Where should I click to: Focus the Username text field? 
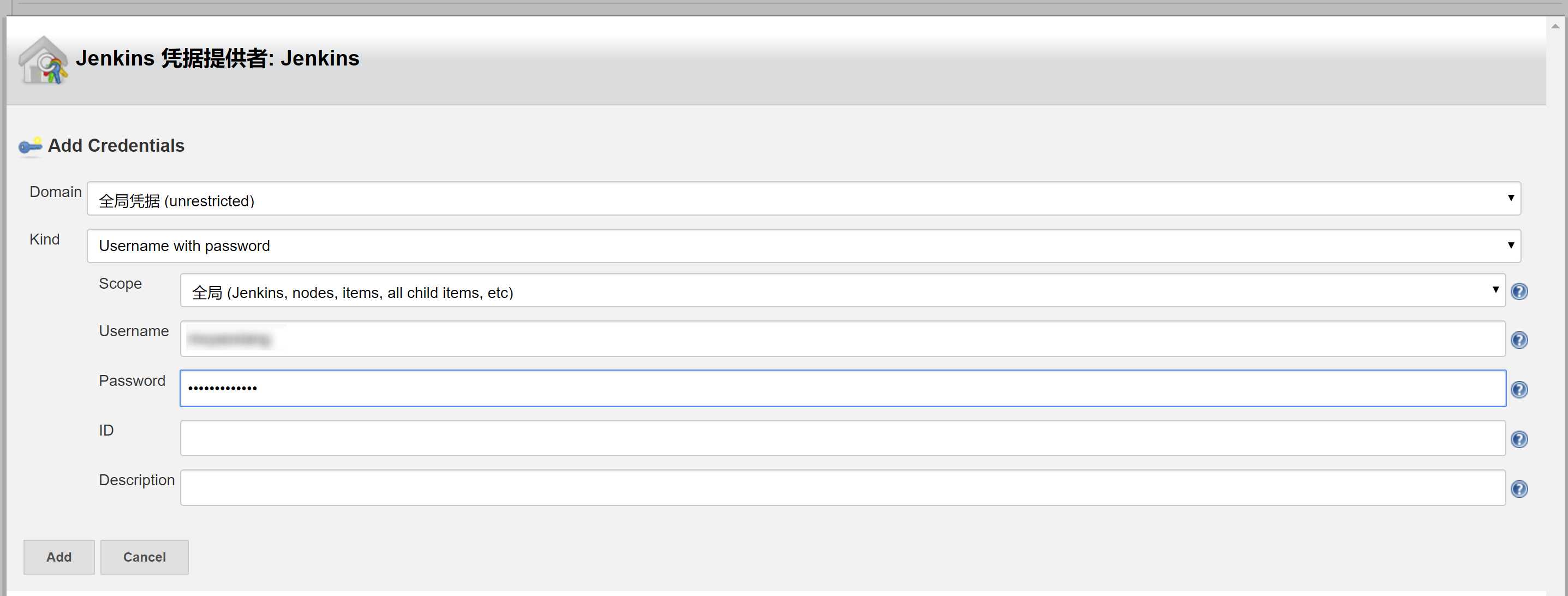tap(843, 339)
